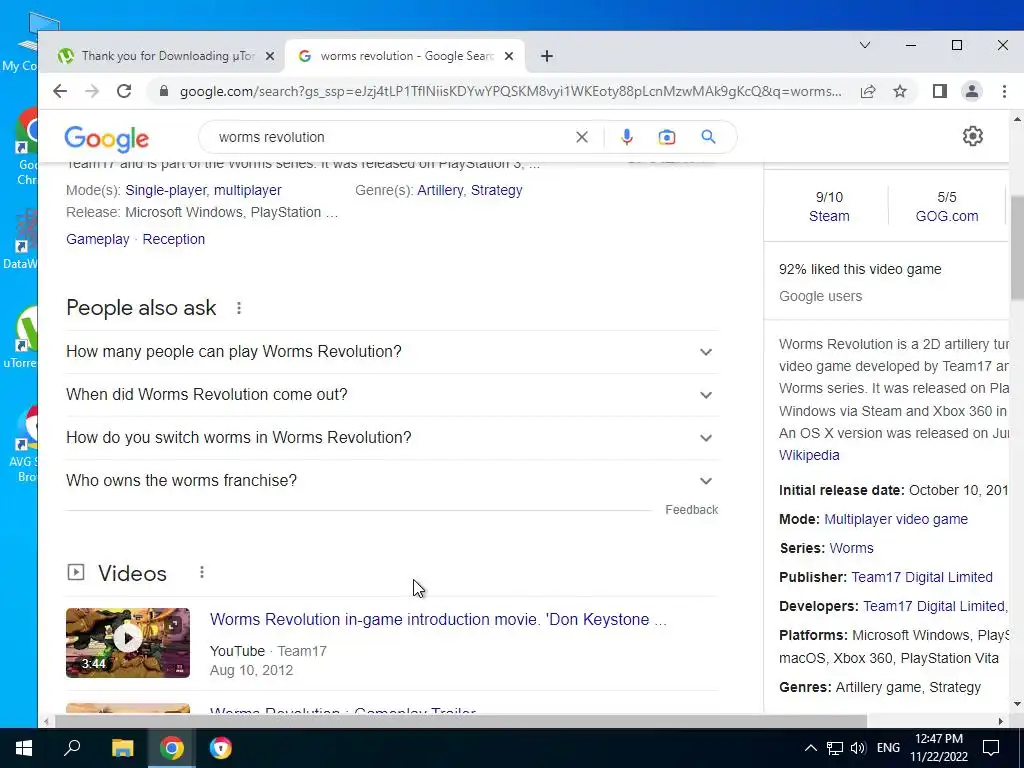Go back with the browser back arrow
Image resolution: width=1024 pixels, height=768 pixels.
(60, 91)
